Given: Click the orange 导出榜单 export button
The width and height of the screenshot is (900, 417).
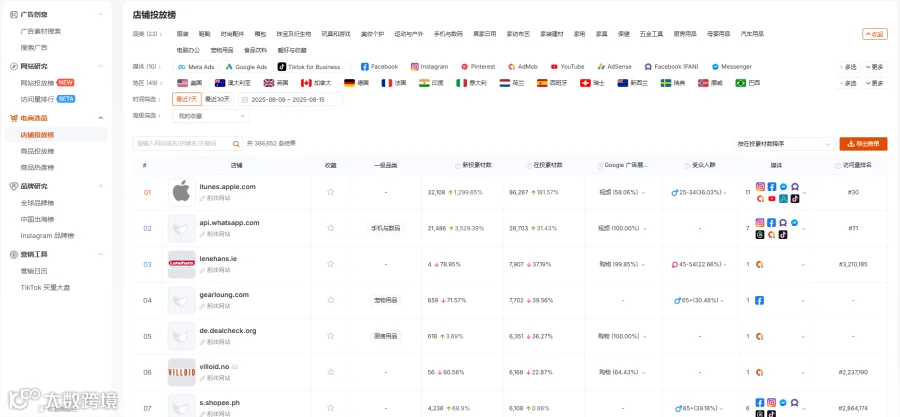Looking at the screenshot, I should click(x=863, y=144).
